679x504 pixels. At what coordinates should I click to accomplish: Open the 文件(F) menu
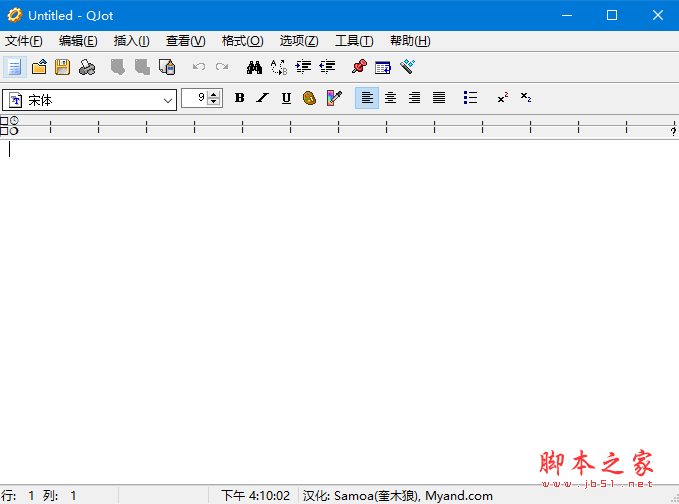(24, 41)
